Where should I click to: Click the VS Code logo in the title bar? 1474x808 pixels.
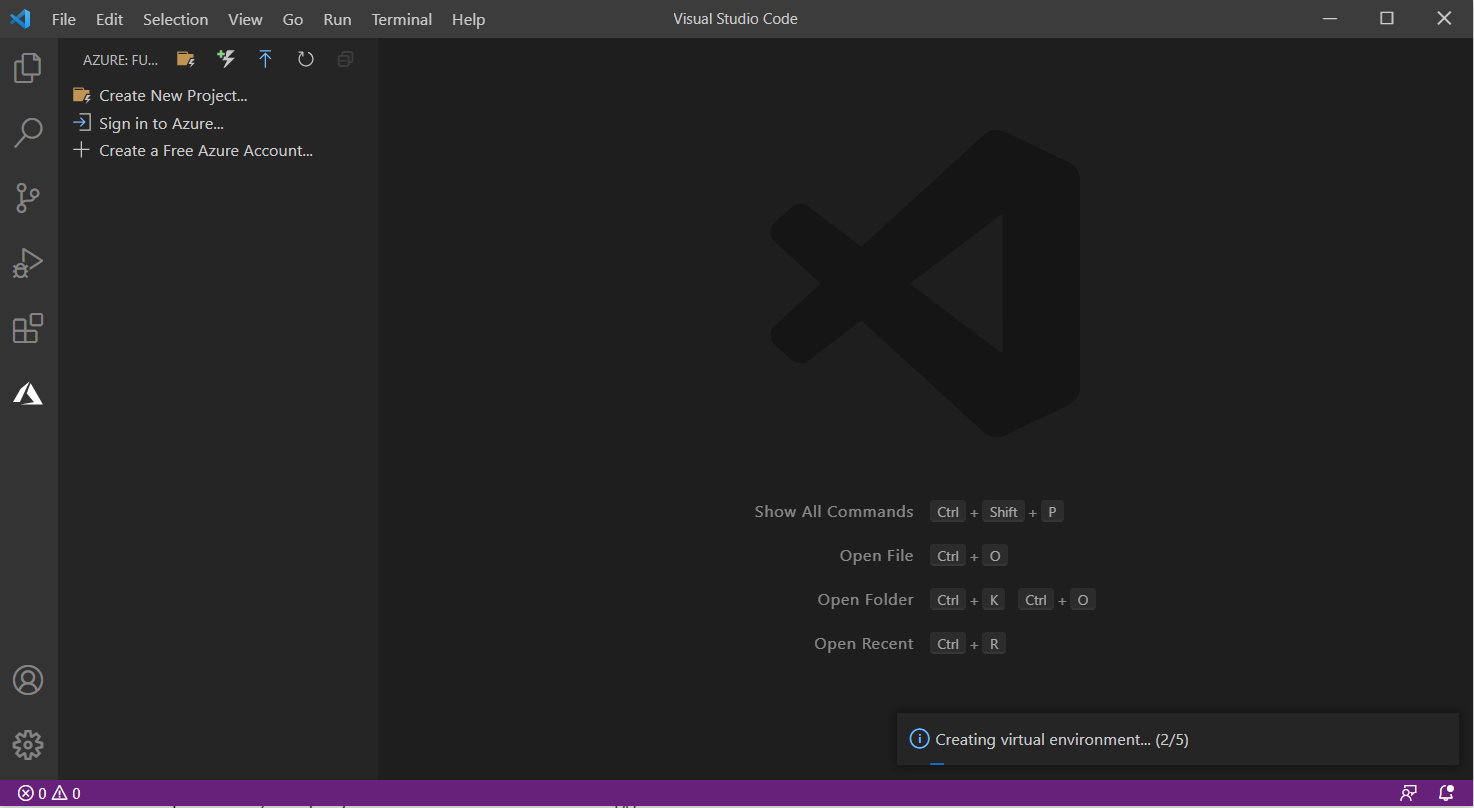pos(20,19)
